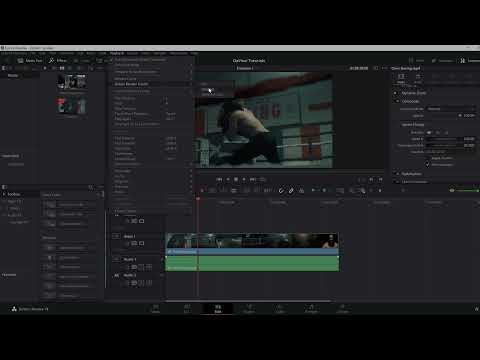Click the timeline zoom magnifier icon

point(363,191)
